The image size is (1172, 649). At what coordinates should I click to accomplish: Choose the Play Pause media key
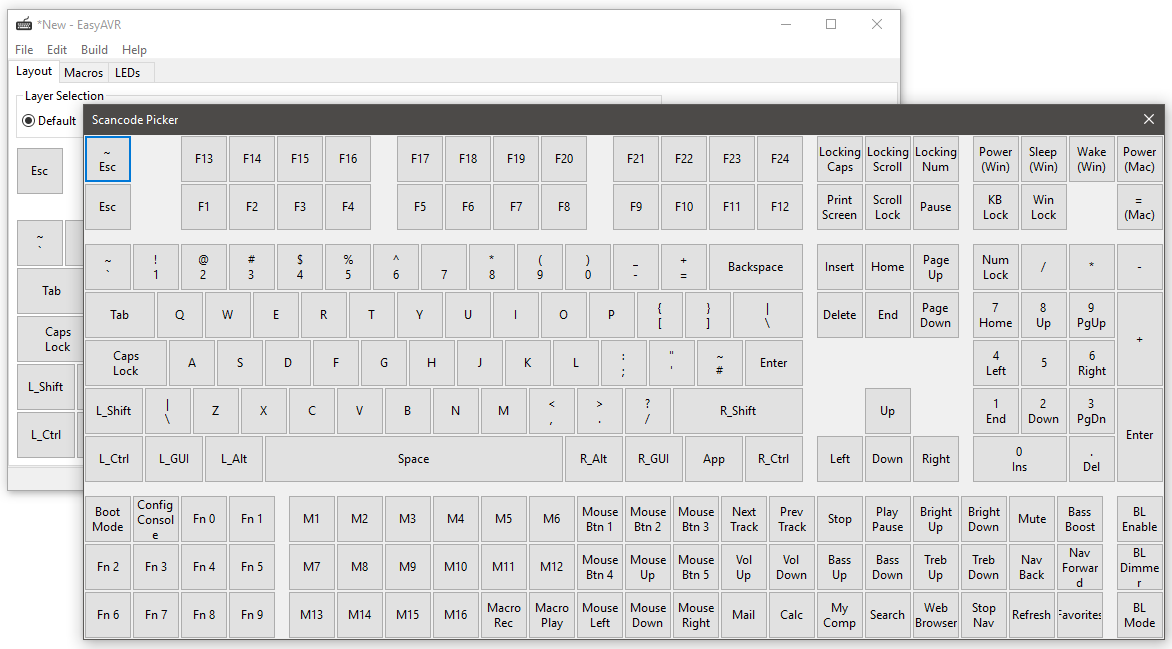coord(887,519)
